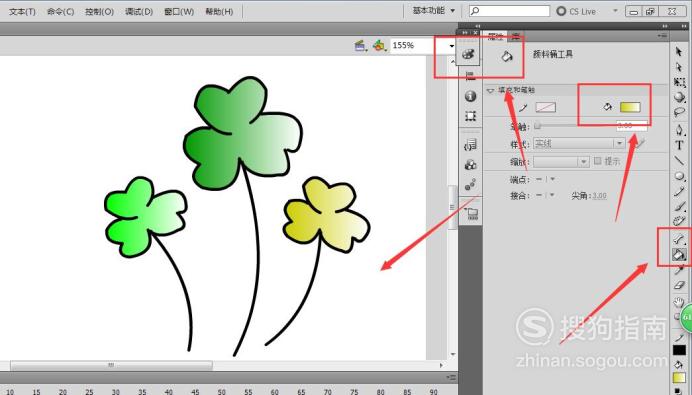The height and width of the screenshot is (395, 692).
Task: Open the Transform panel icon
Action: [x=471, y=116]
